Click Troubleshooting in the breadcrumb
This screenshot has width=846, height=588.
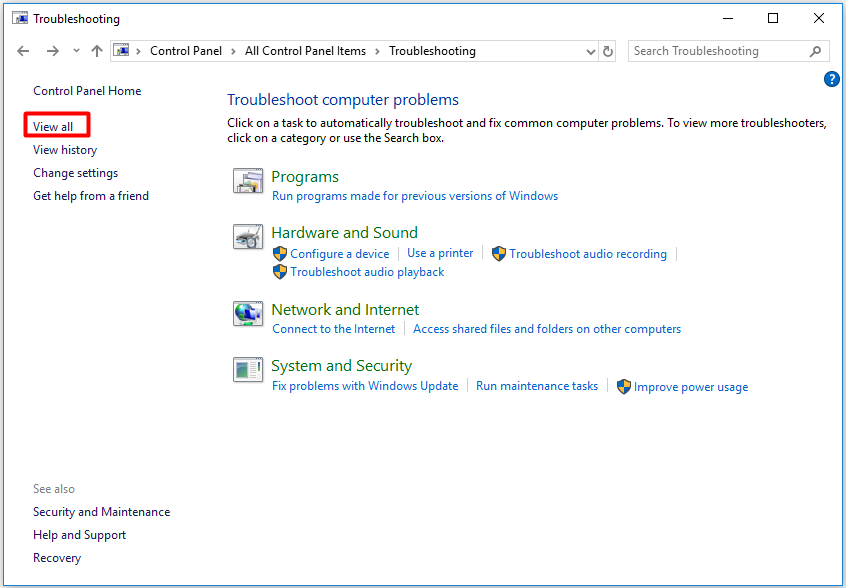pyautogui.click(x=432, y=51)
